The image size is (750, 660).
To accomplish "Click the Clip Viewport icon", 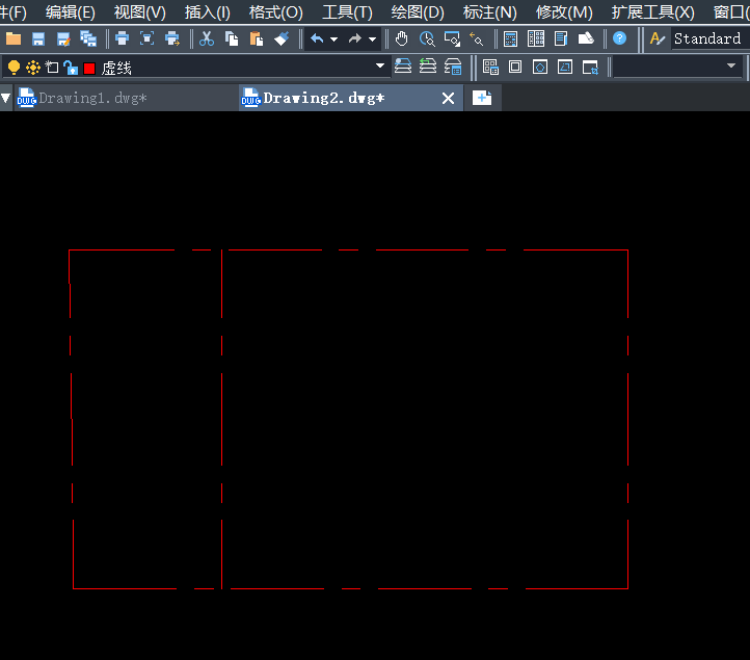I will pos(590,67).
